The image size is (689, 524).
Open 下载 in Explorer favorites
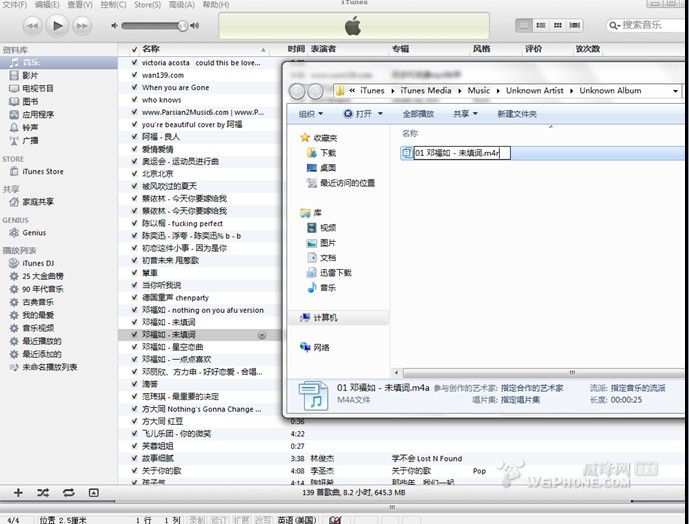tap(322, 153)
